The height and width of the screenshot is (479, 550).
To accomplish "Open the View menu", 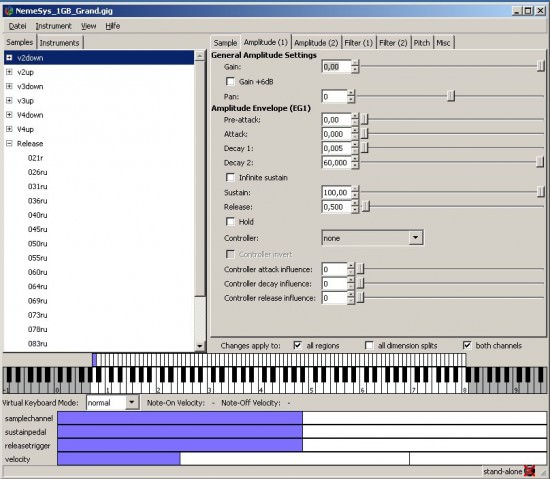I will (x=88, y=26).
